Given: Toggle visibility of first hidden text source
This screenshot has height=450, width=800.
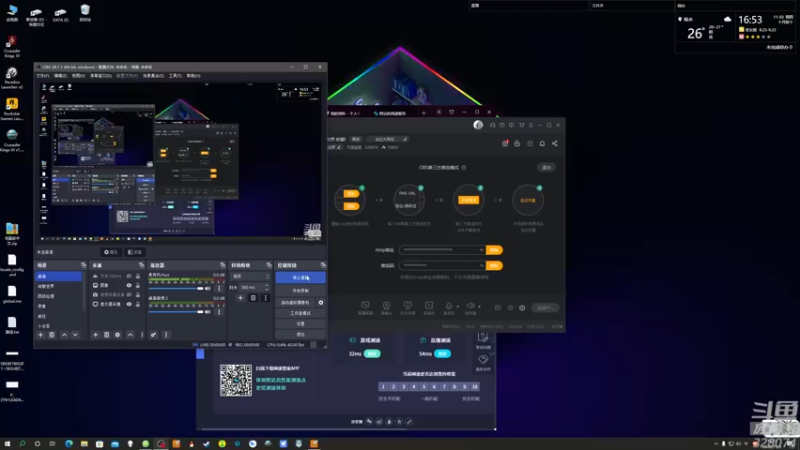Looking at the screenshot, I should tap(129, 276).
